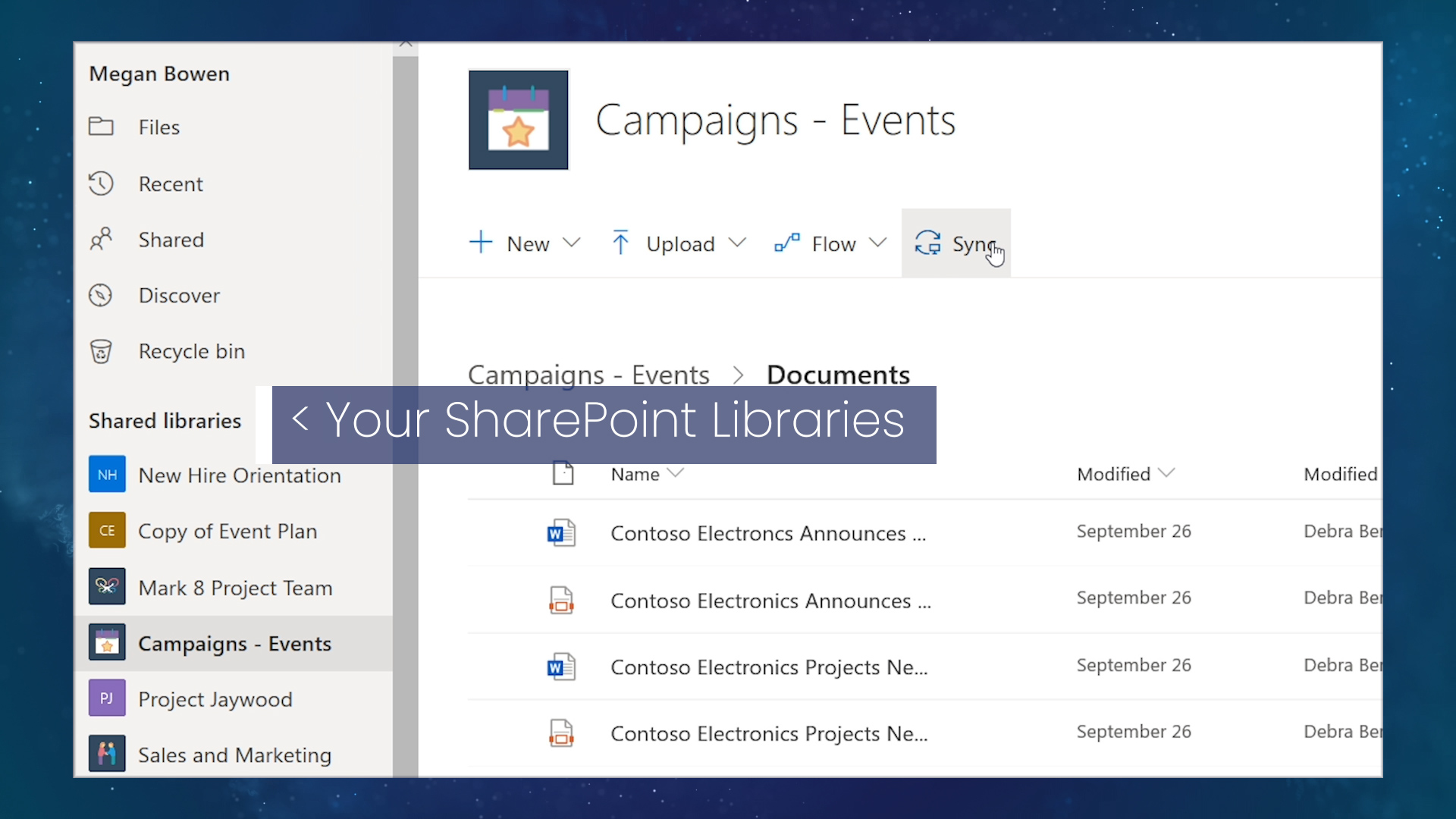
Task: Click September 26 for Contoso Electroncs Announces
Action: pos(1134,531)
